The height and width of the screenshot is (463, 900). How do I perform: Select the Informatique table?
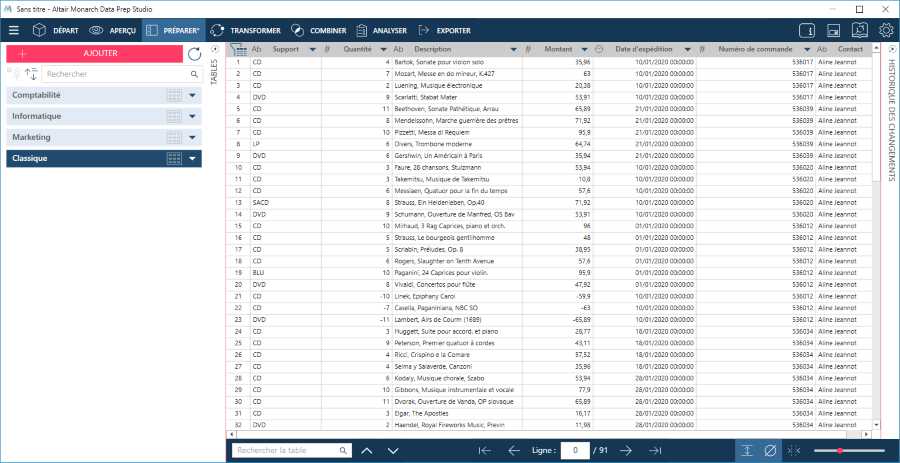[80, 116]
